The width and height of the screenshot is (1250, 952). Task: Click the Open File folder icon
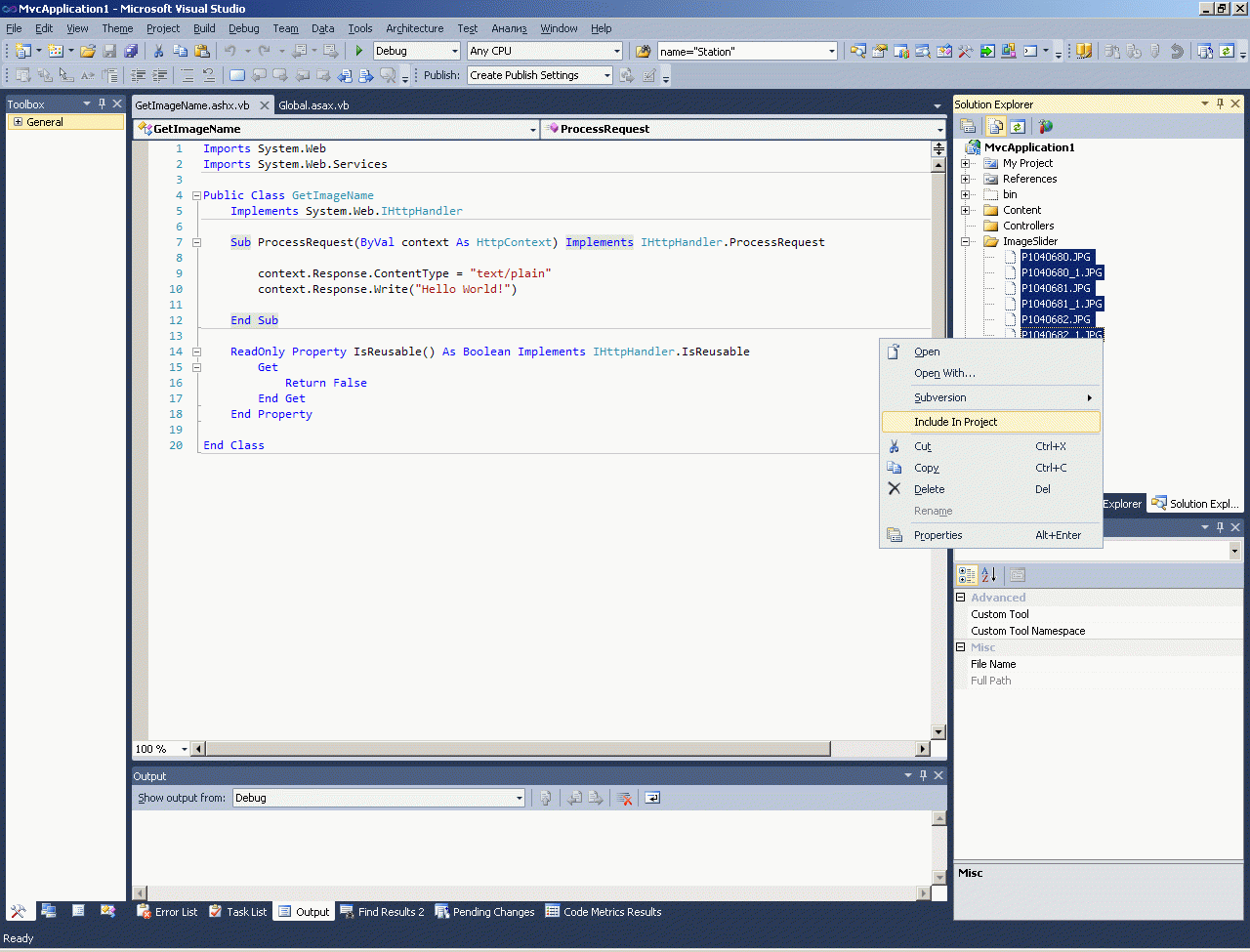88,51
